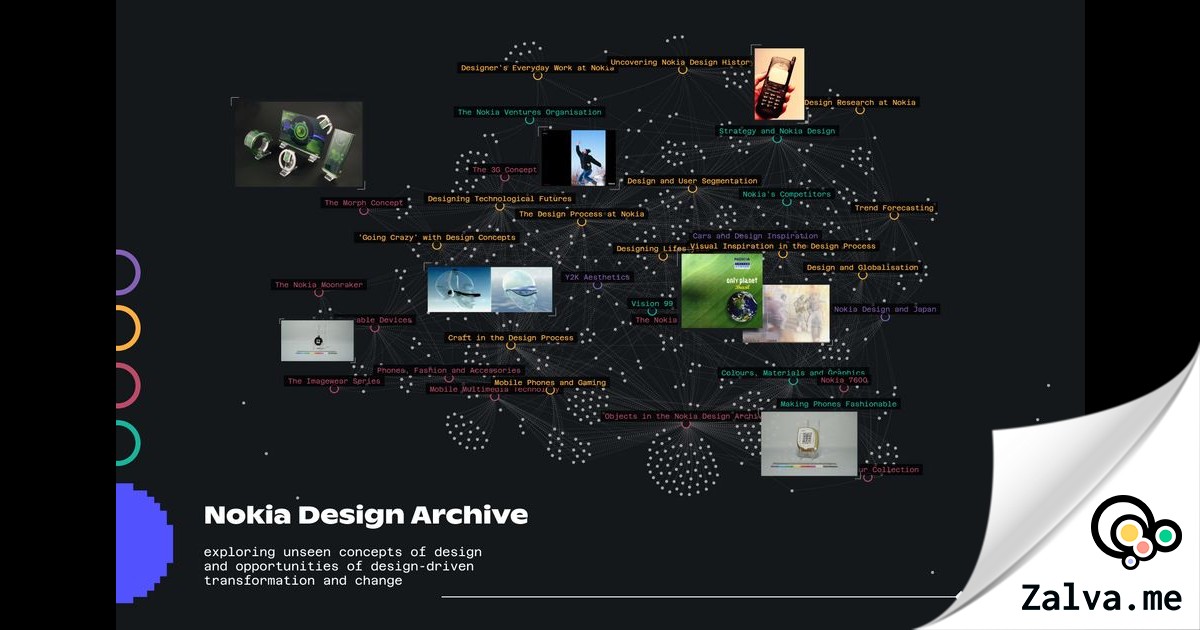The height and width of the screenshot is (630, 1200).
Task: Open 'Uncovering Nokia Design History' topic
Action: coord(680,62)
